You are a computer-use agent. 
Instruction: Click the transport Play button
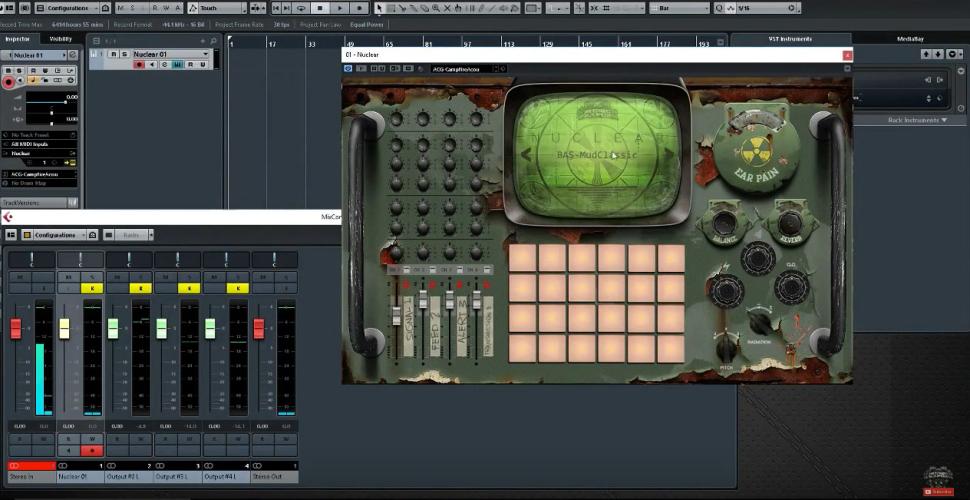click(338, 8)
